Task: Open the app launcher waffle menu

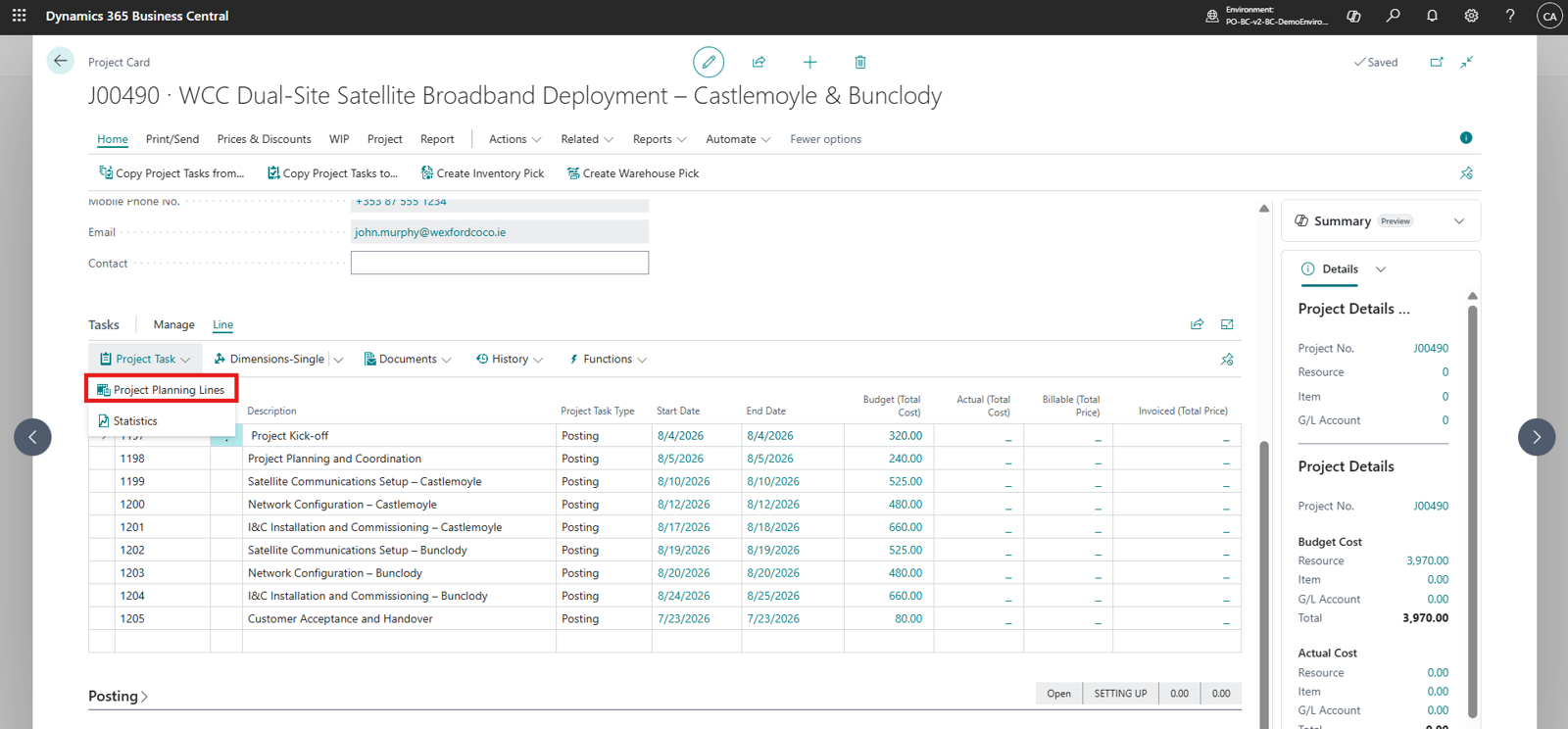Action: (19, 16)
